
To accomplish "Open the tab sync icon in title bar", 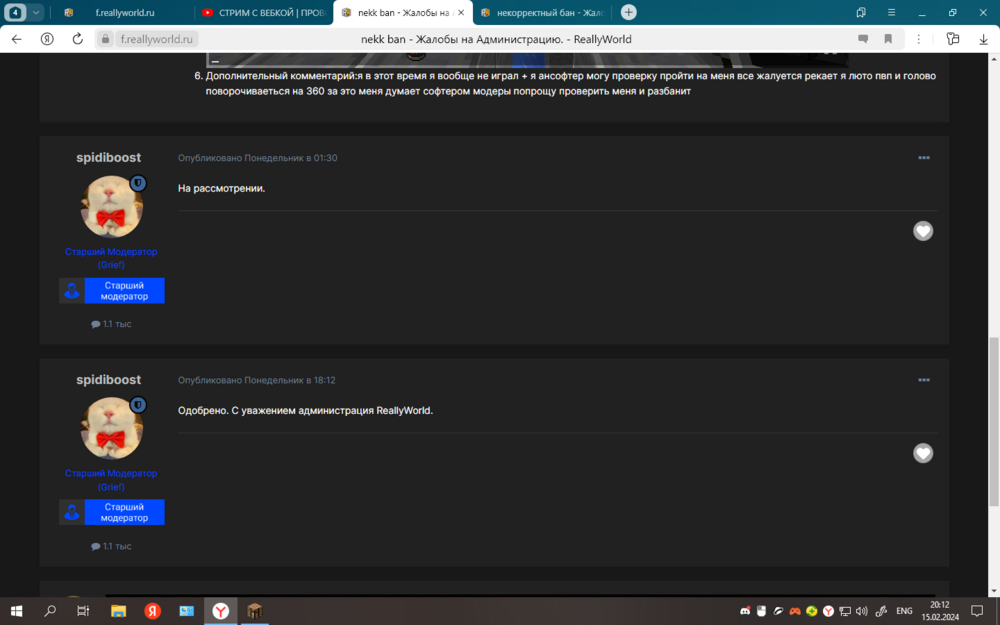I will [x=861, y=12].
